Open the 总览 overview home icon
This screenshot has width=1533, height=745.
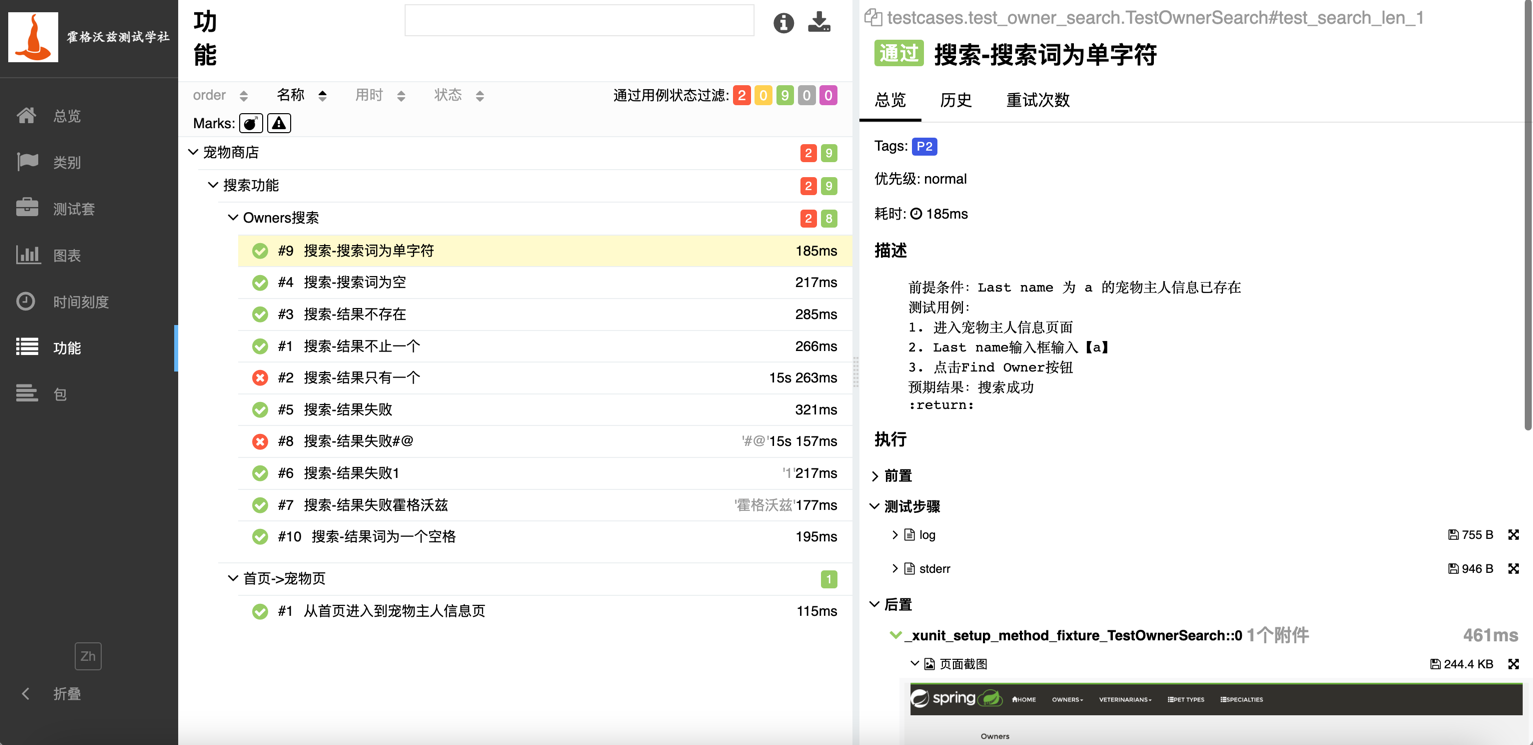[27, 115]
